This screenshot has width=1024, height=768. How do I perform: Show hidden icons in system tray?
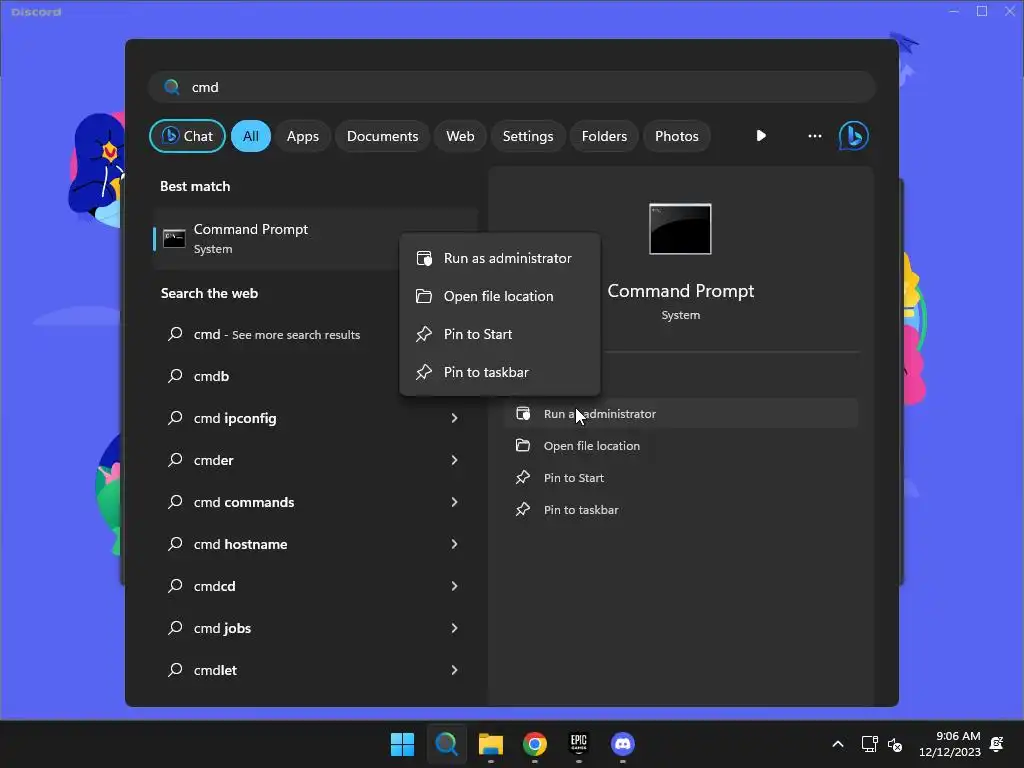(838, 744)
